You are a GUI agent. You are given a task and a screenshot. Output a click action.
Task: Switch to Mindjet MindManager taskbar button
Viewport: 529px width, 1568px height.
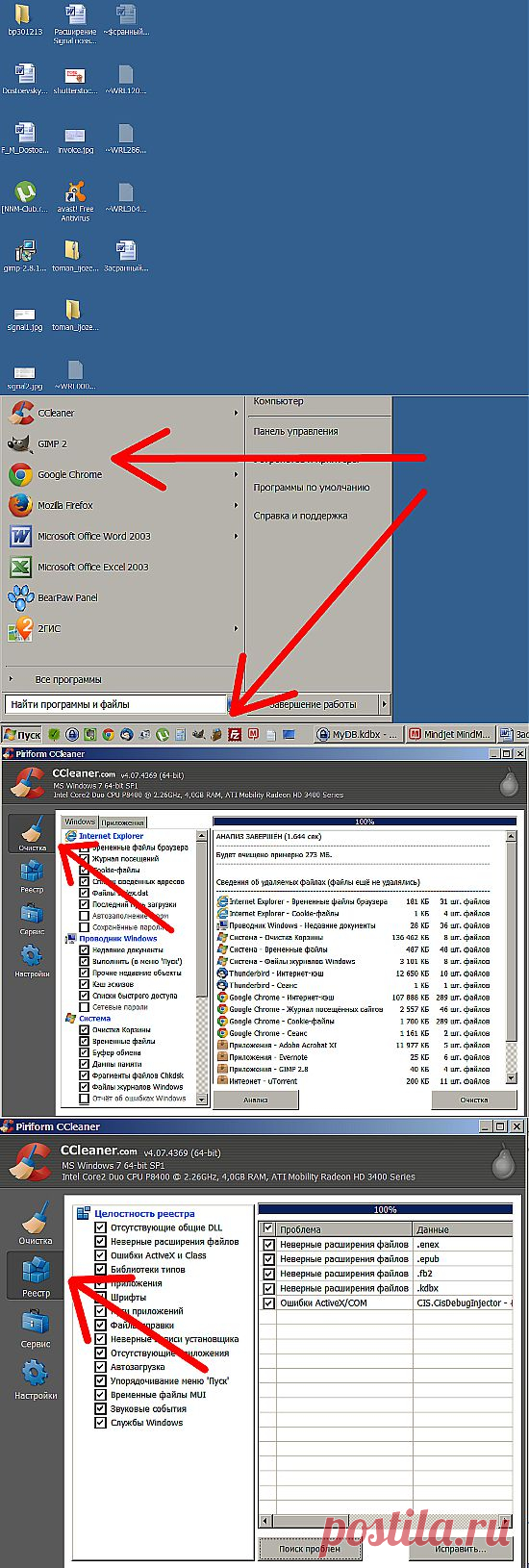449,734
